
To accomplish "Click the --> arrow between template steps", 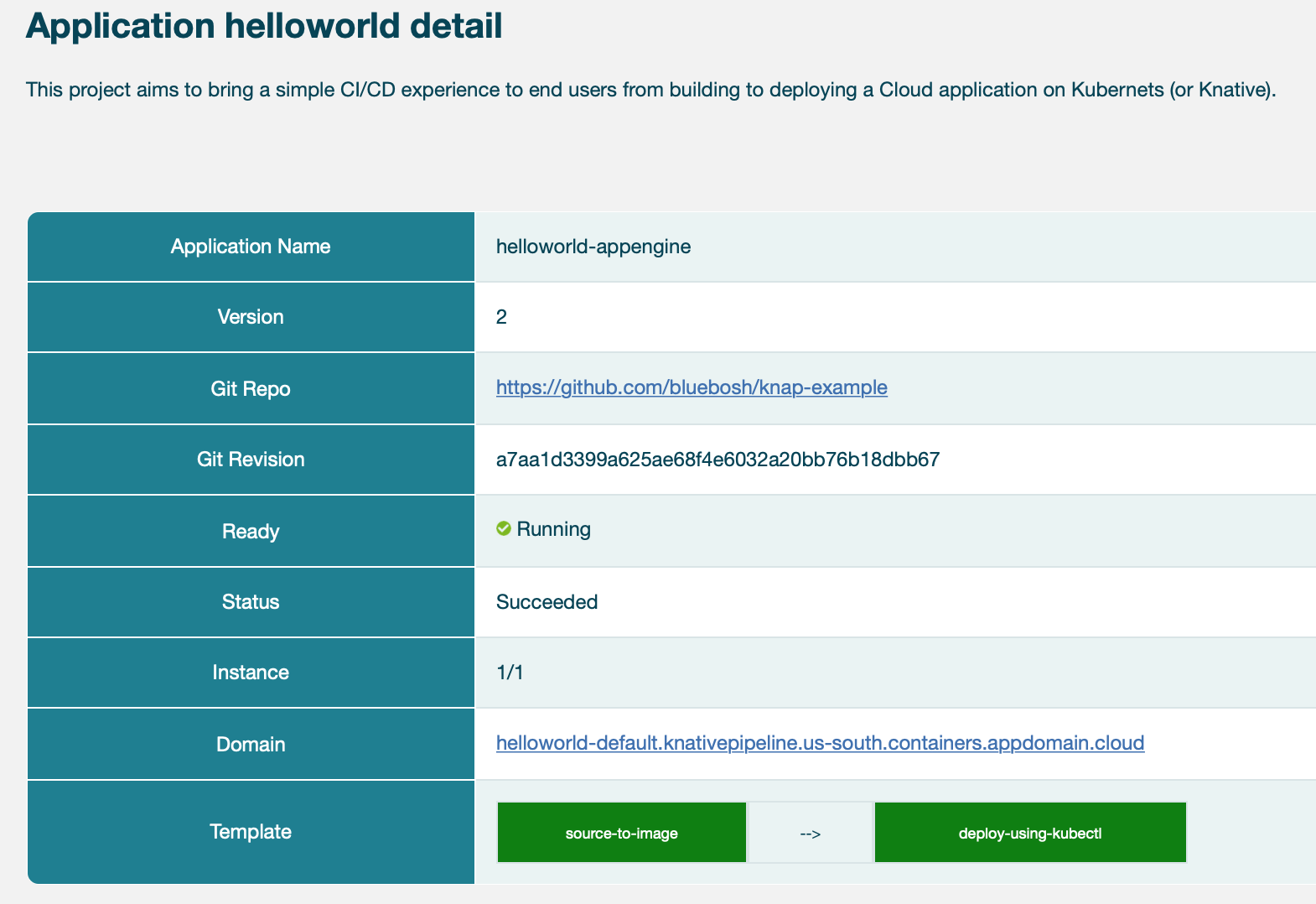I will (x=811, y=834).
